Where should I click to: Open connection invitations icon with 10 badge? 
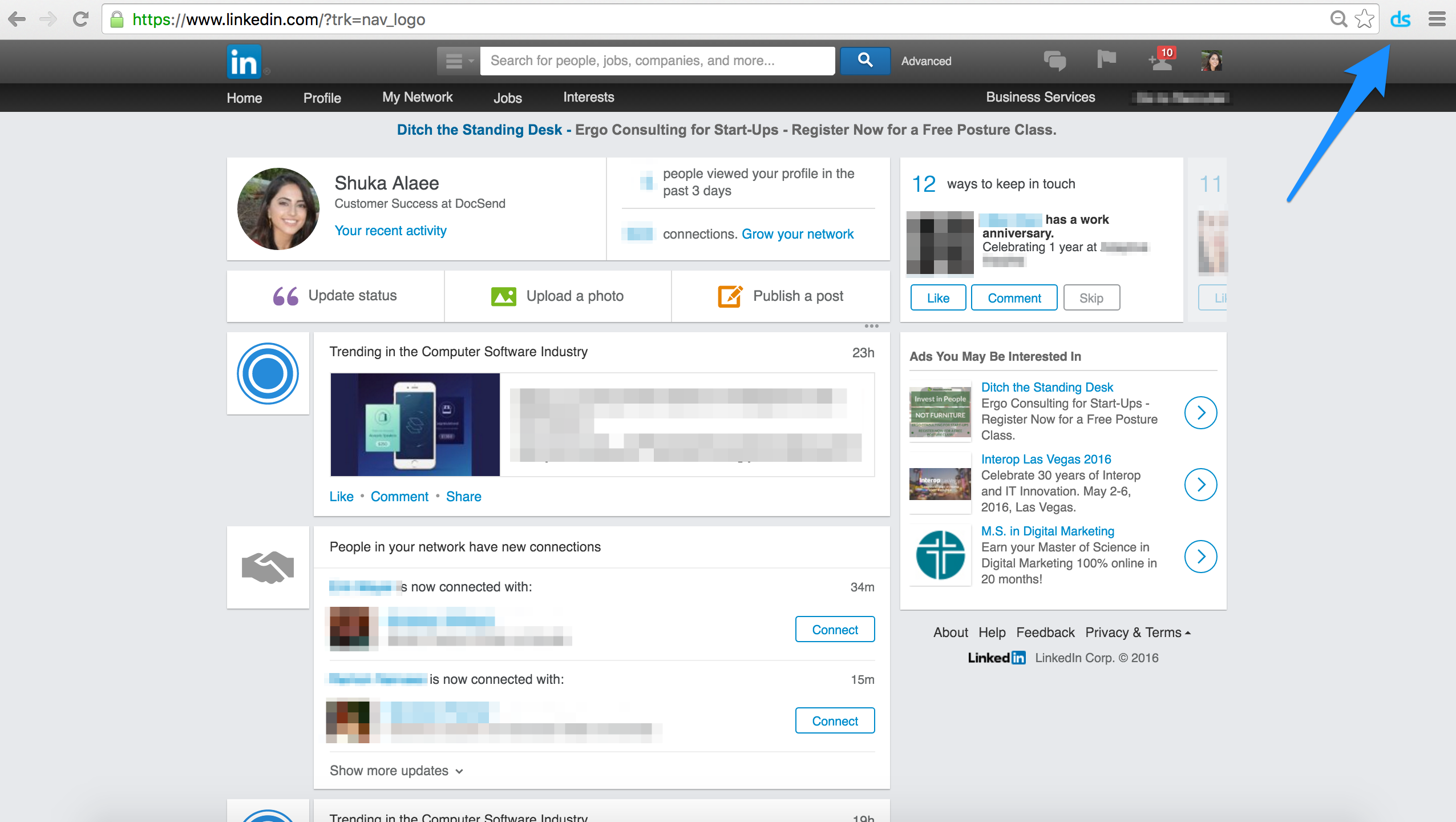(x=1162, y=59)
